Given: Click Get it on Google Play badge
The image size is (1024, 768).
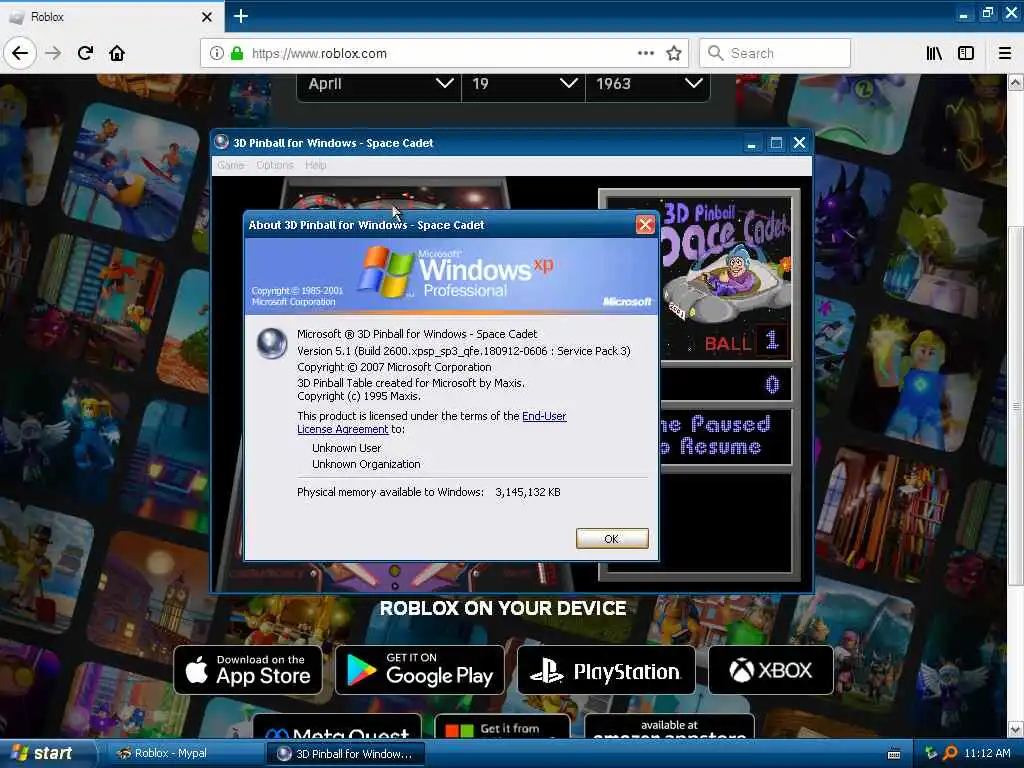Looking at the screenshot, I should click(420, 670).
